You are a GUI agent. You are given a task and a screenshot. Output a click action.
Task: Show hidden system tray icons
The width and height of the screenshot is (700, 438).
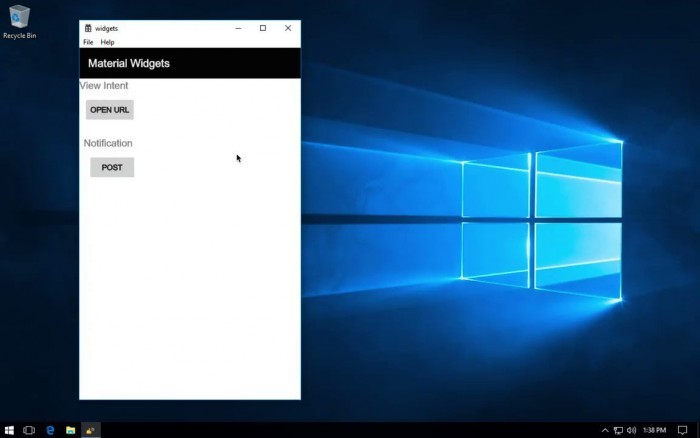click(x=605, y=430)
